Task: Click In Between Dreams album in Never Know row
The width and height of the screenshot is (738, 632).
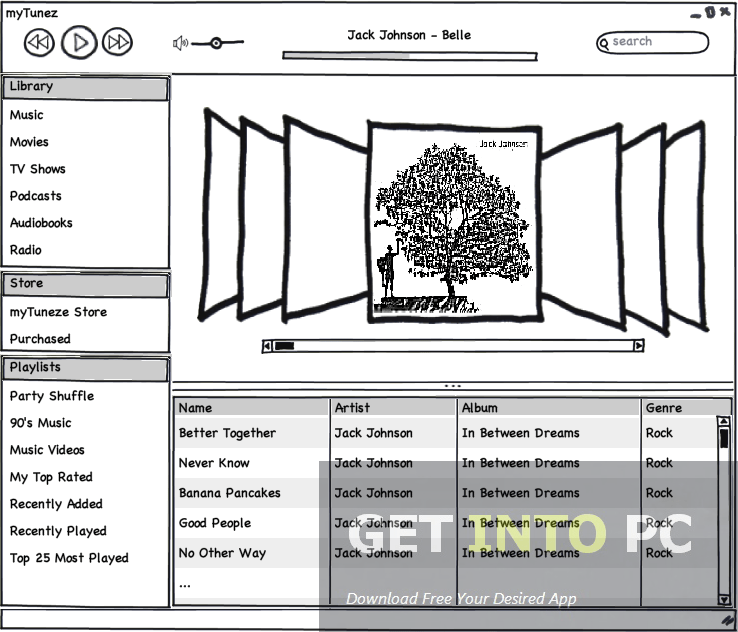Action: pos(521,463)
